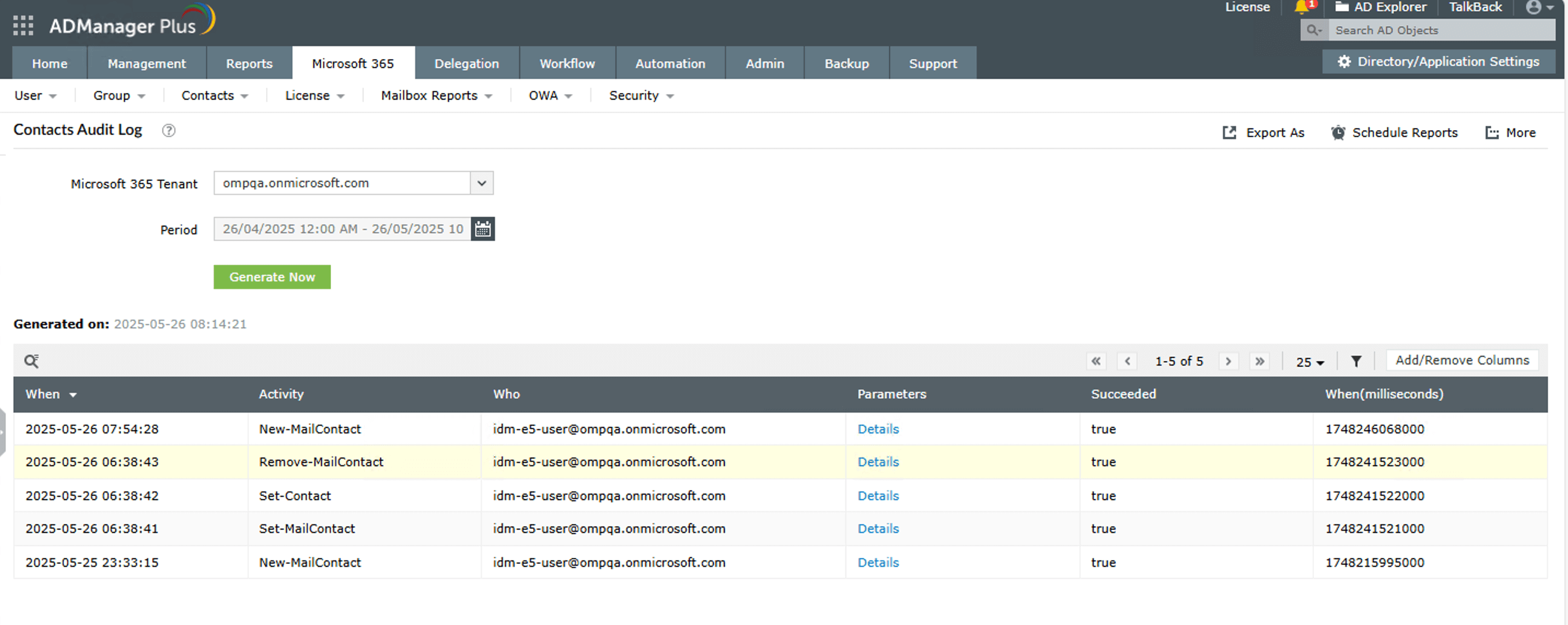Viewport: 1568px width, 625px height.
Task: Click the help question mark icon
Action: (169, 131)
